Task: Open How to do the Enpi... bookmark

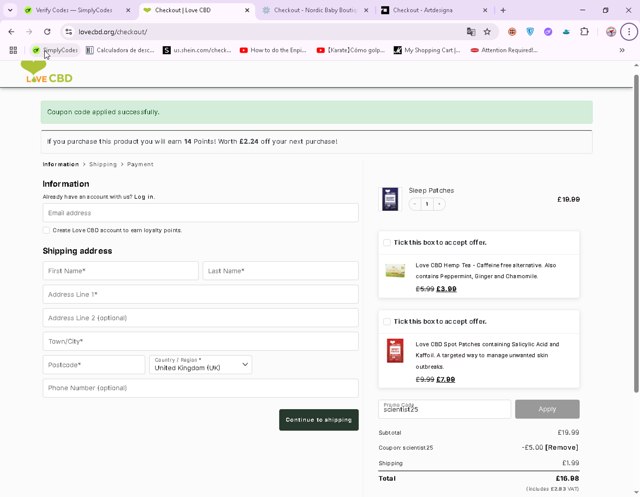Action: [273, 50]
